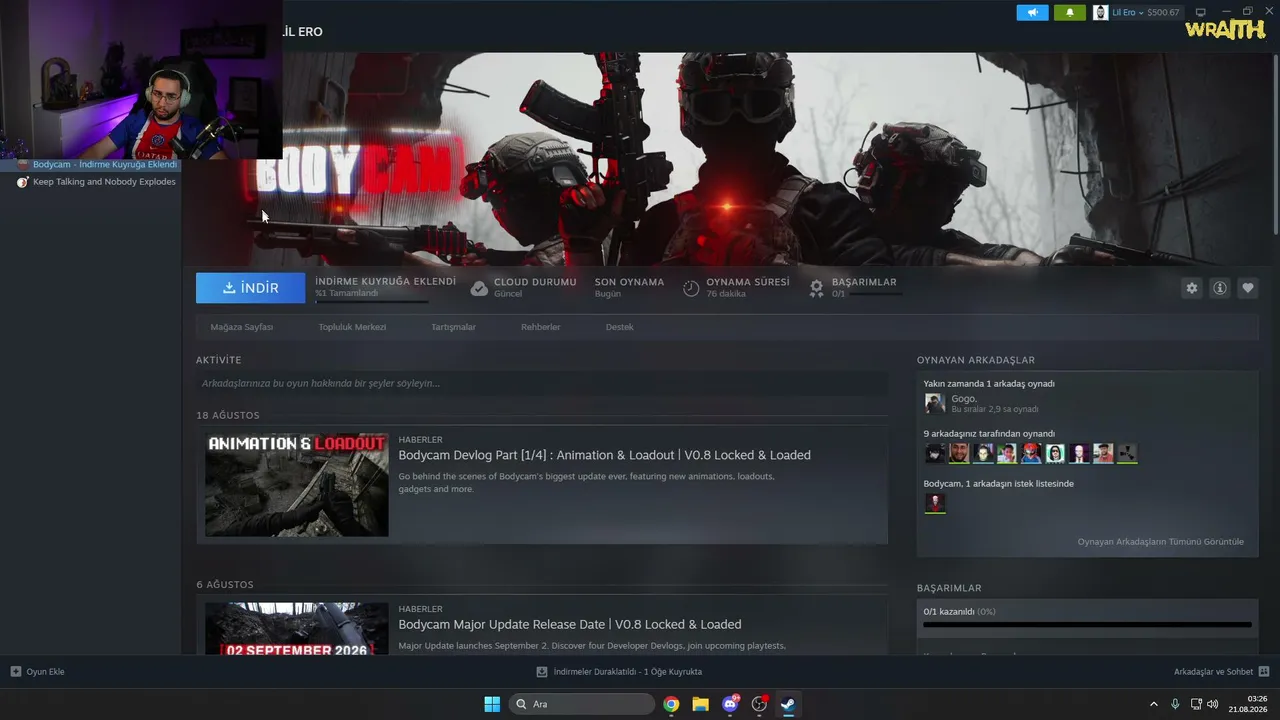Show game info via the info icon
1280x720 pixels.
(1220, 288)
